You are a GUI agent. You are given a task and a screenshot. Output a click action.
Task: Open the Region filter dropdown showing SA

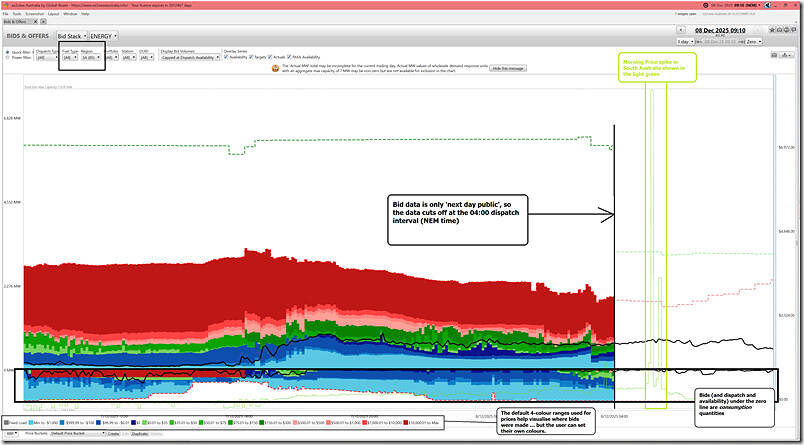point(91,57)
